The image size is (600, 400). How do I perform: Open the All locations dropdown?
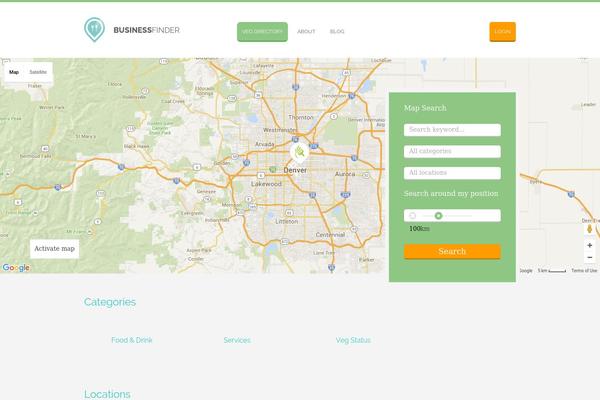point(452,173)
